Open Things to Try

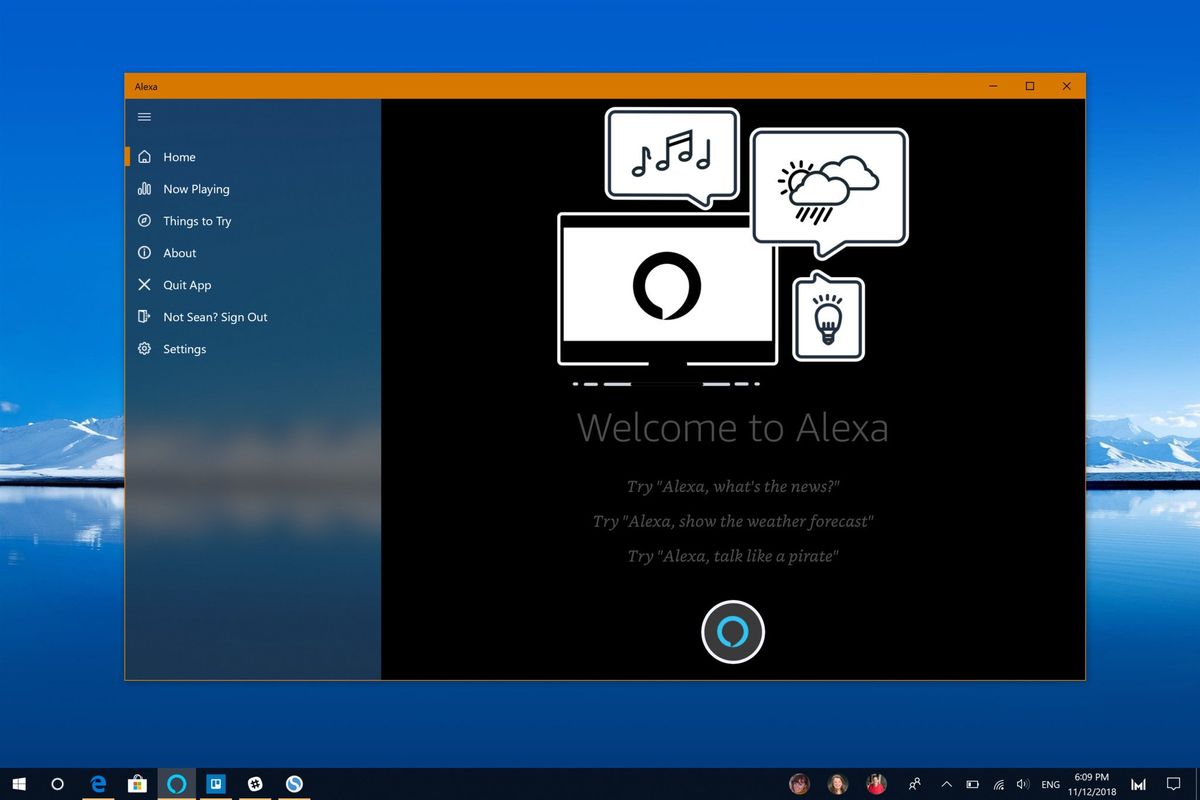(196, 221)
